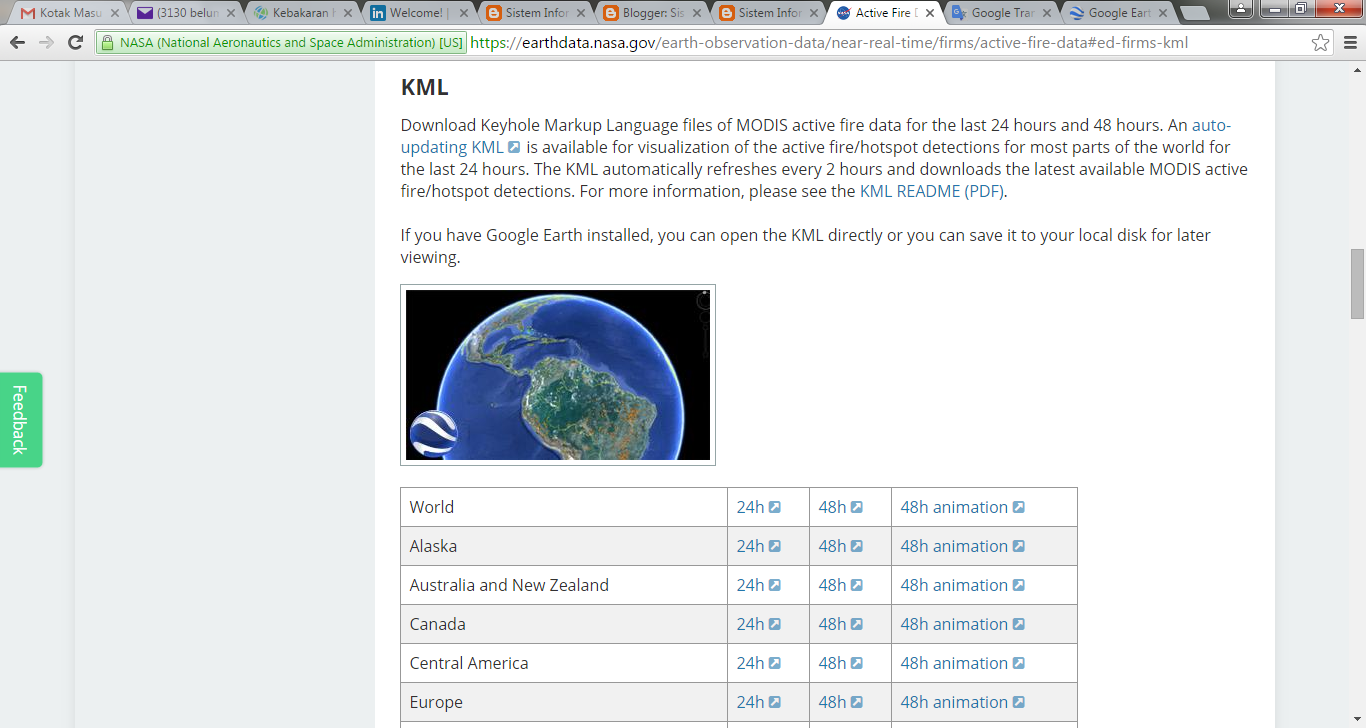Open Australia and New Zealand 48h animation
Screen dimensions: 1366x728
click(x=962, y=585)
